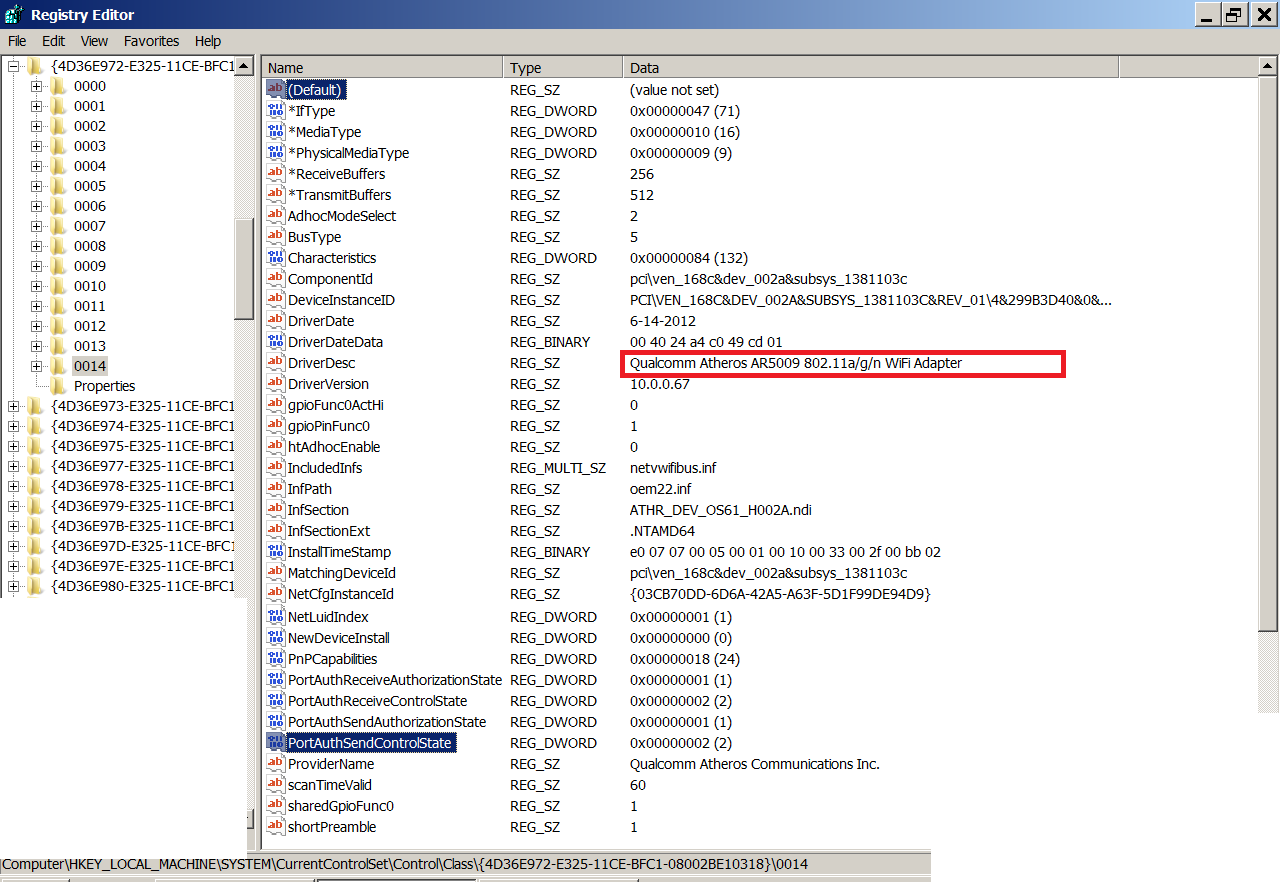The image size is (1280, 882).
Task: Click the Type column header
Action: pyautogui.click(x=562, y=68)
